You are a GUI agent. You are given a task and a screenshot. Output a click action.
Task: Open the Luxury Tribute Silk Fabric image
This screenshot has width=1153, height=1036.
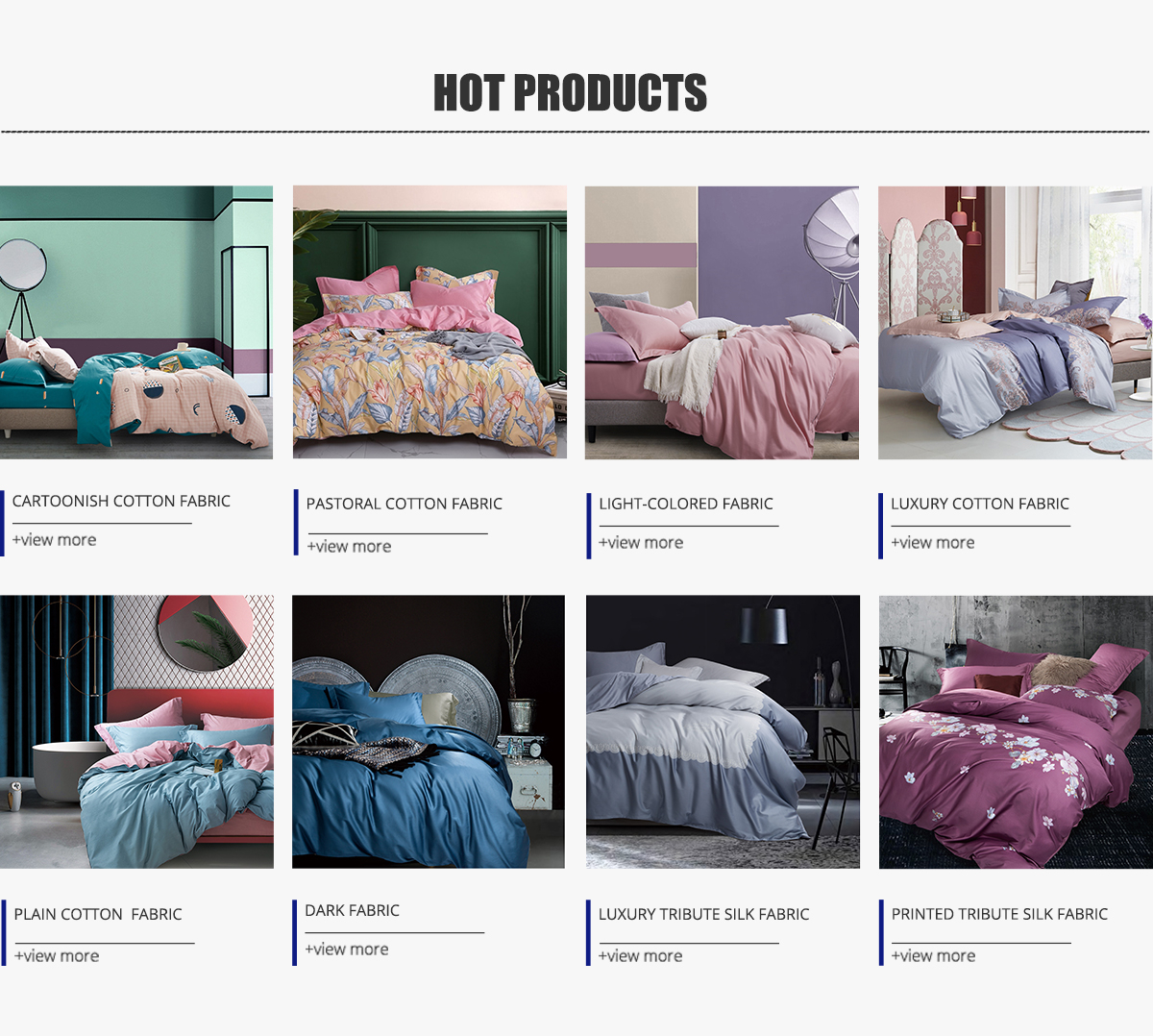click(723, 731)
